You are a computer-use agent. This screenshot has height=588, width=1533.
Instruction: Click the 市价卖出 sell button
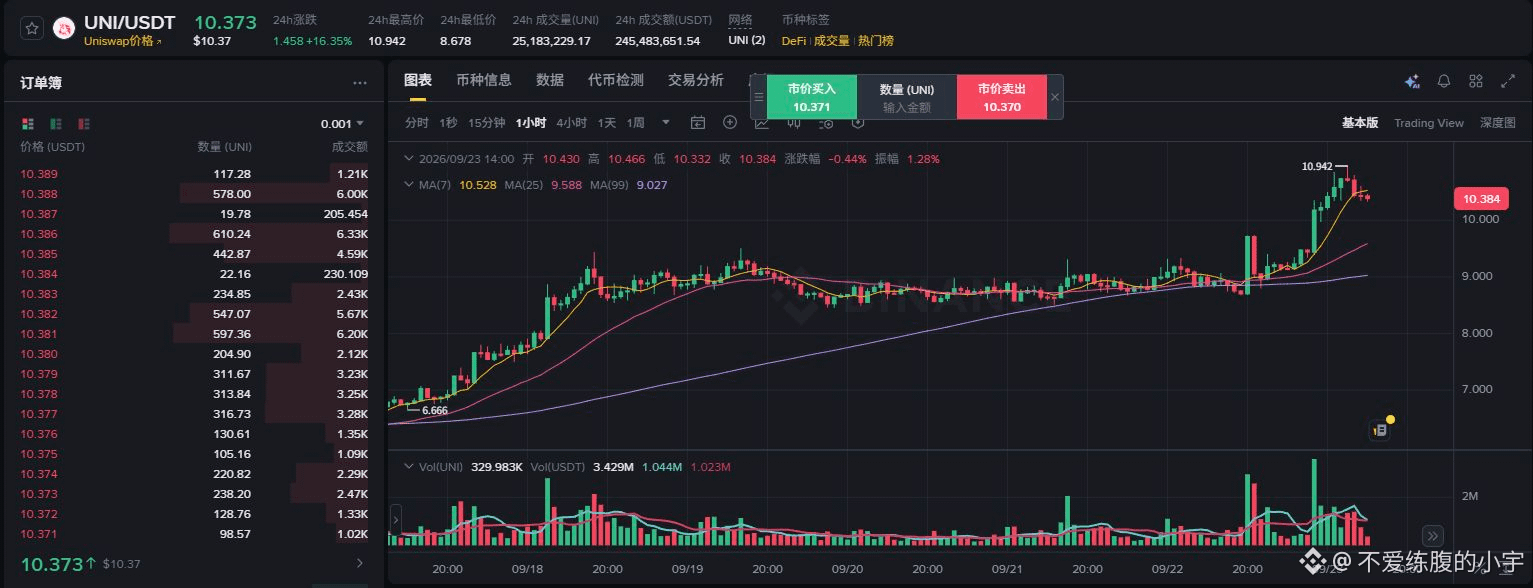click(1002, 97)
